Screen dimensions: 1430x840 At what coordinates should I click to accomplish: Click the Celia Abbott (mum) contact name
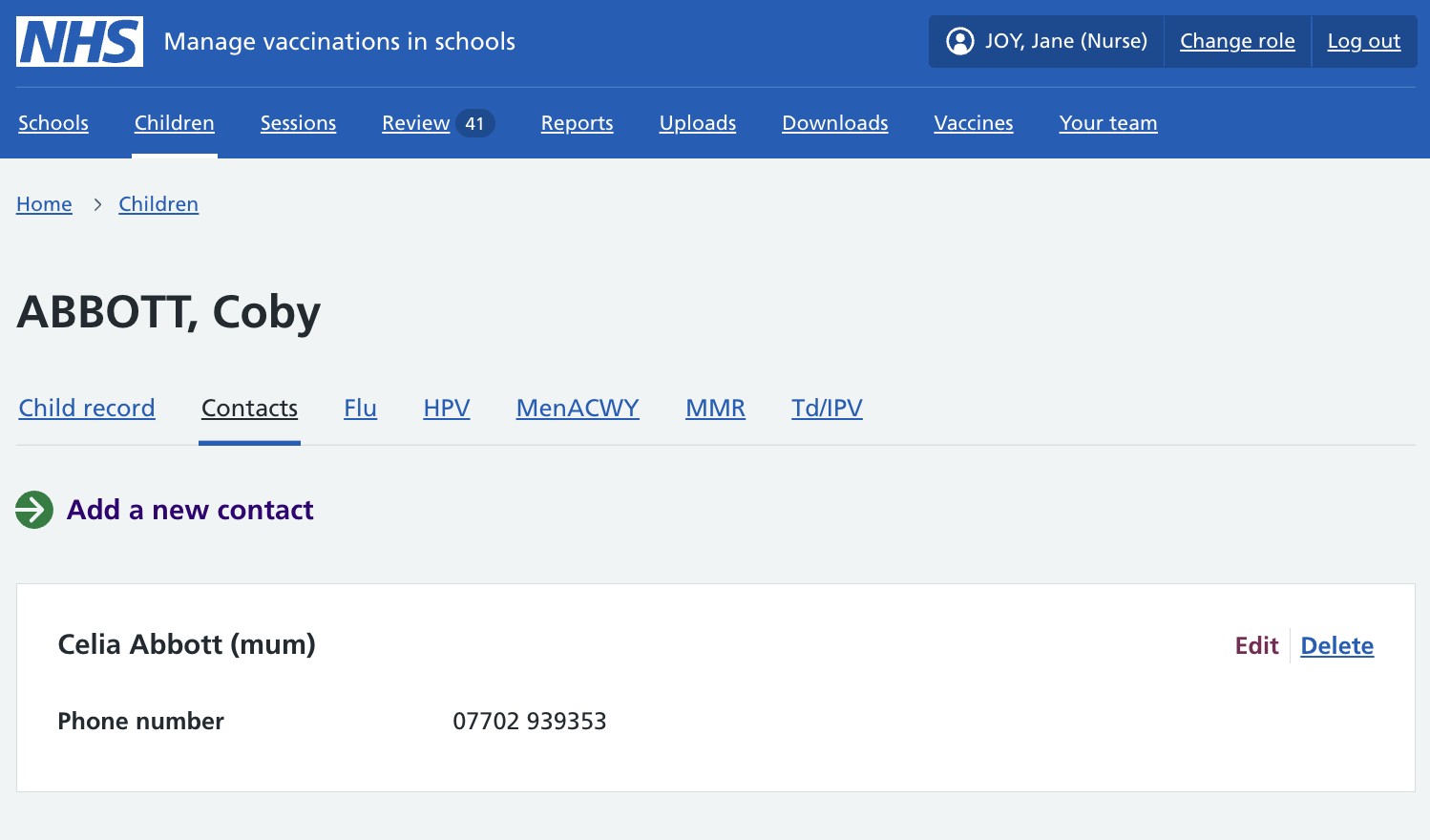click(x=187, y=644)
